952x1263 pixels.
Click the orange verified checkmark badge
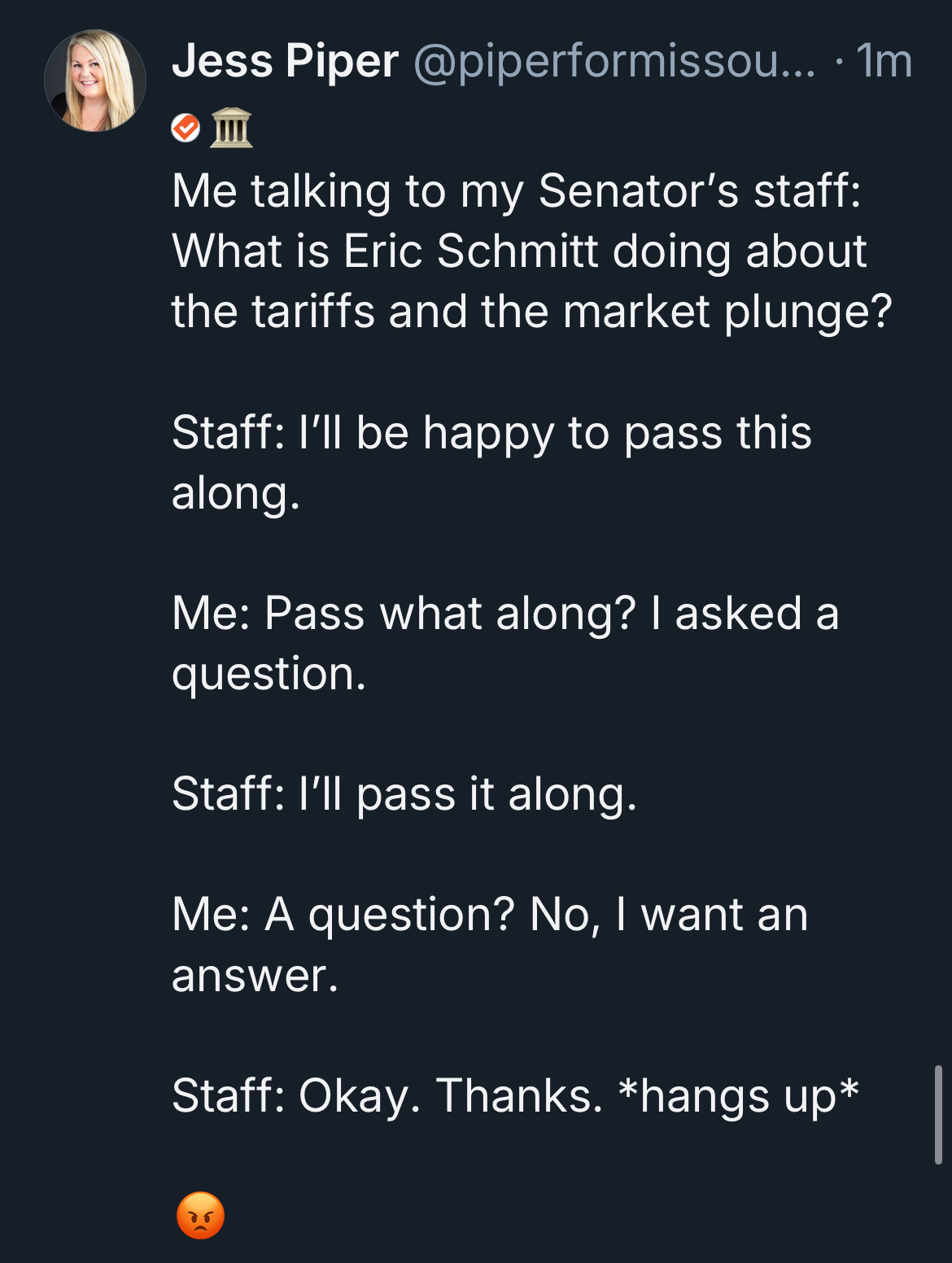[x=186, y=128]
